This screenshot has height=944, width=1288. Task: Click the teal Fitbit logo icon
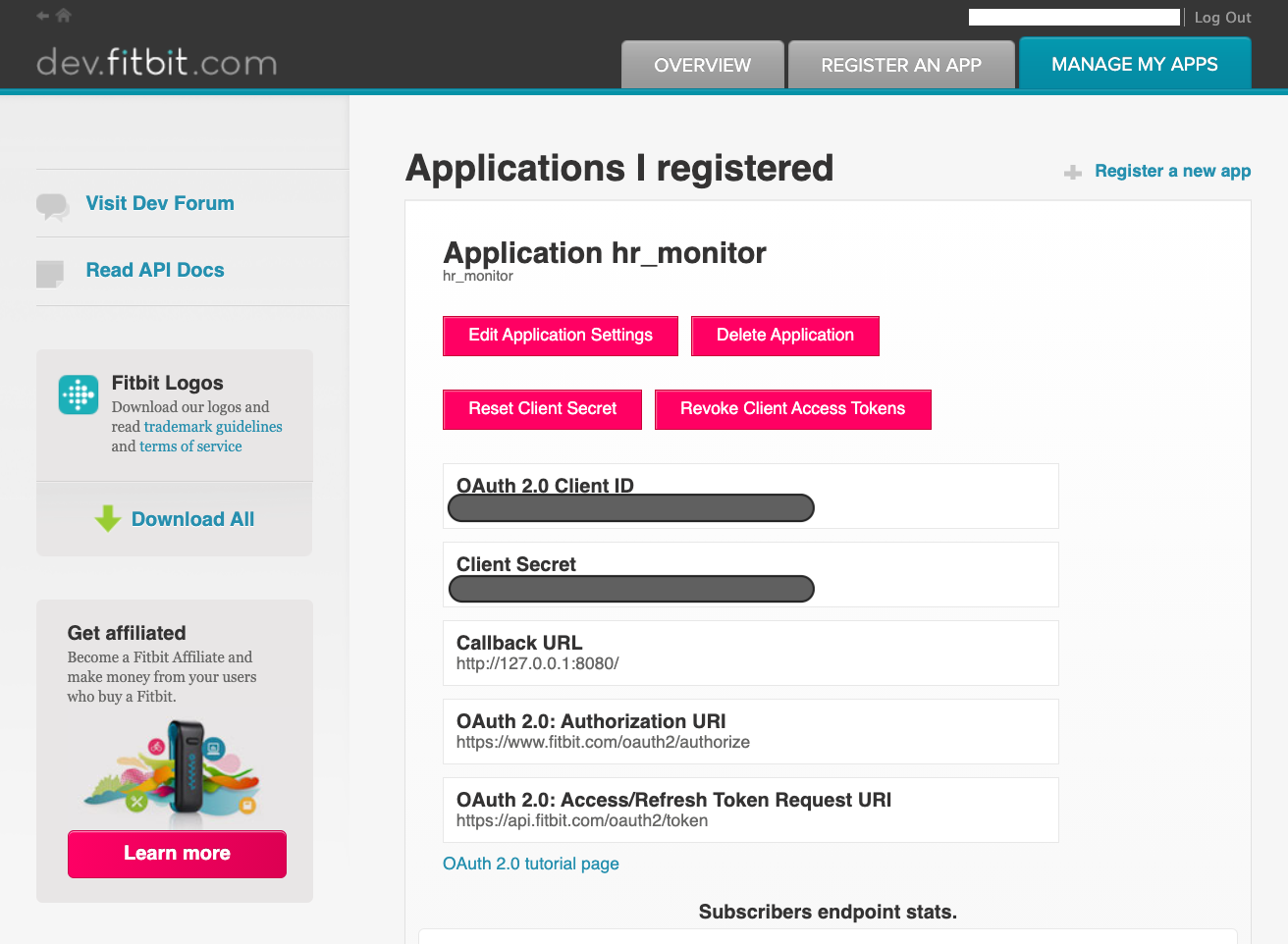(x=79, y=394)
